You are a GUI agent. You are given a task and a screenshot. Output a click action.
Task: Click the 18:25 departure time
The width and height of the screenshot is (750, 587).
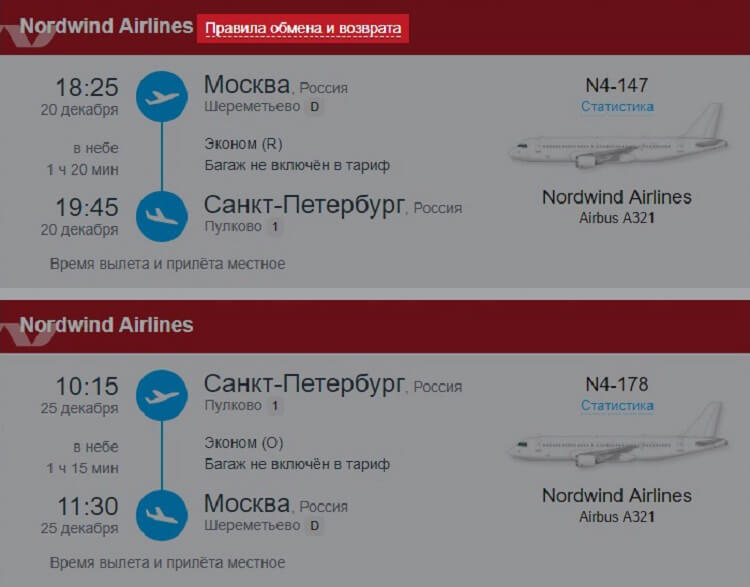point(87,87)
